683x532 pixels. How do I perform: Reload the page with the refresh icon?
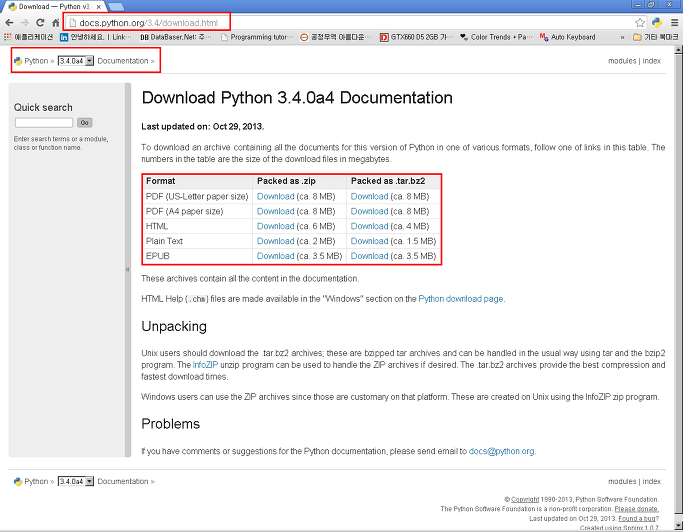click(x=40, y=23)
